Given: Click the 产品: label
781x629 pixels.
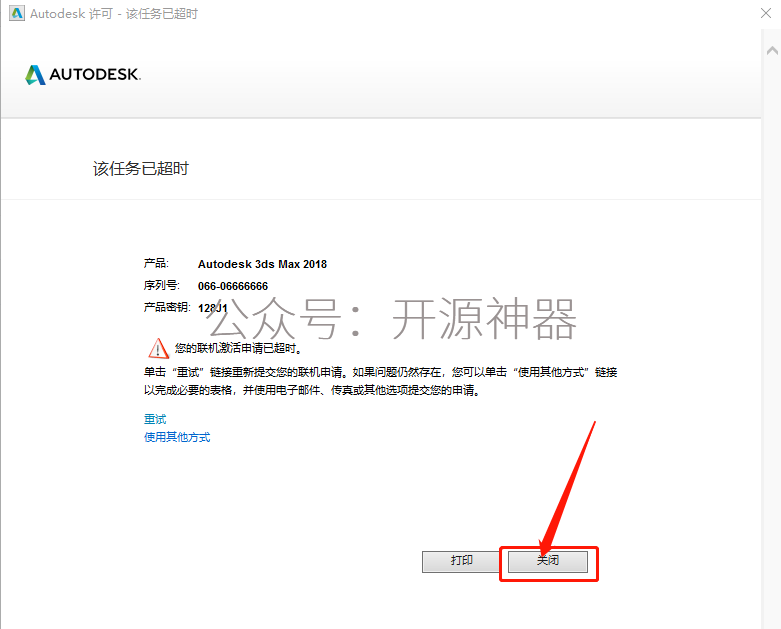Looking at the screenshot, I should coord(156,263).
